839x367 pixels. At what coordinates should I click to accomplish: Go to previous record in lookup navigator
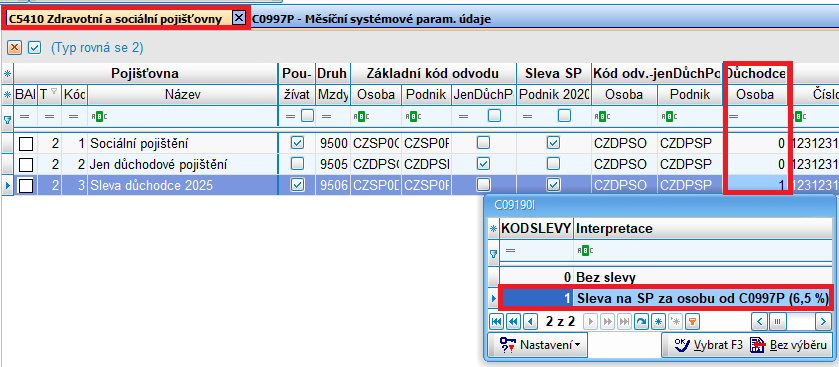pyautogui.click(x=530, y=321)
